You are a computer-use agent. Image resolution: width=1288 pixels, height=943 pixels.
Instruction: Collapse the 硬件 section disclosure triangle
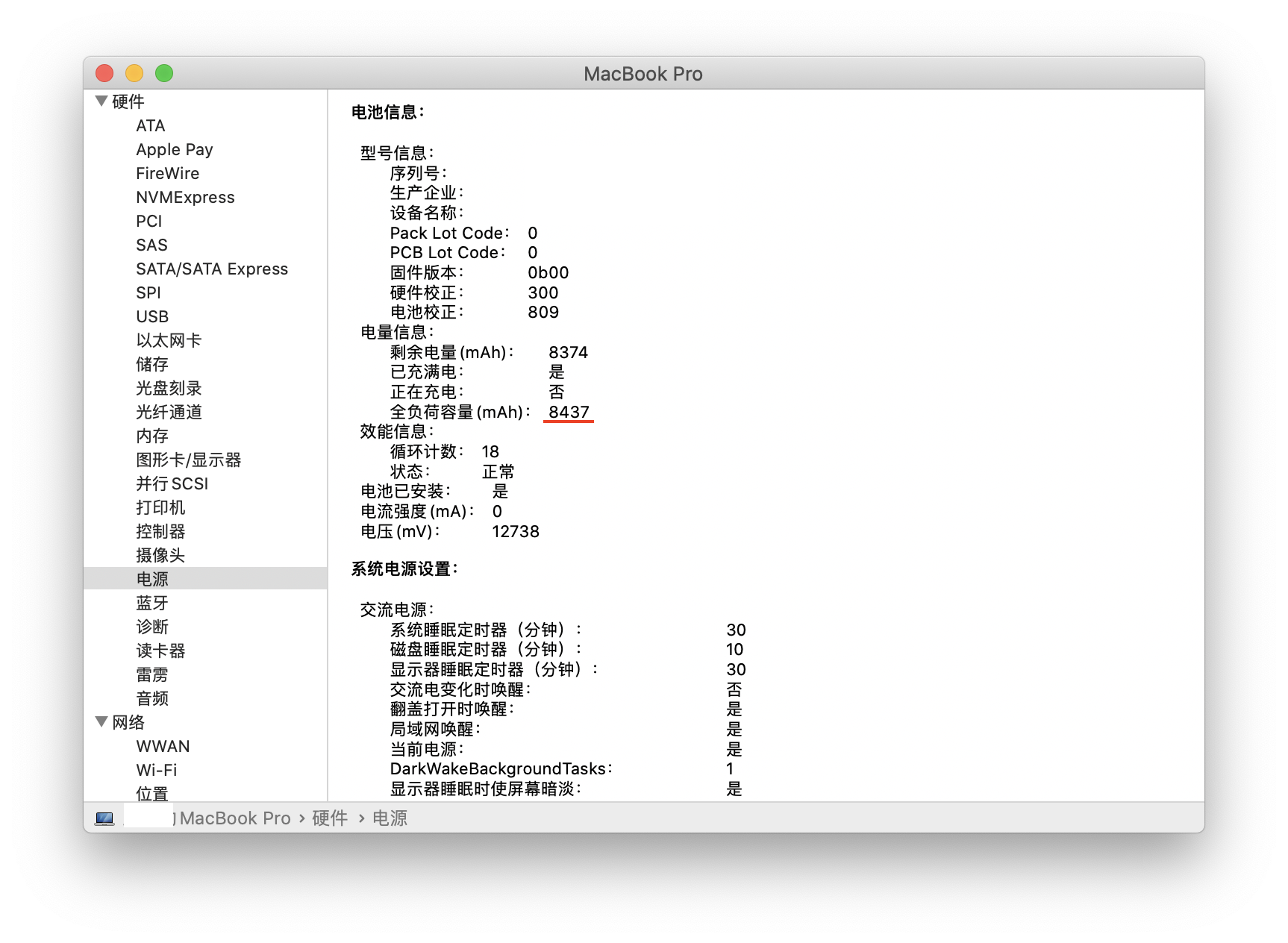101,101
